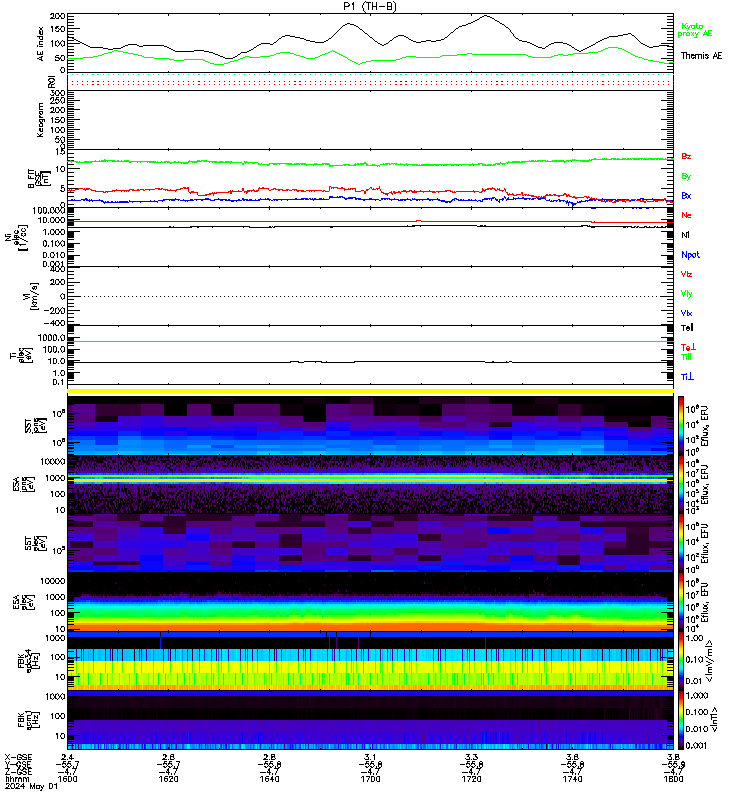Click the 1720 time tick label
750x800 pixels.
click(471, 779)
